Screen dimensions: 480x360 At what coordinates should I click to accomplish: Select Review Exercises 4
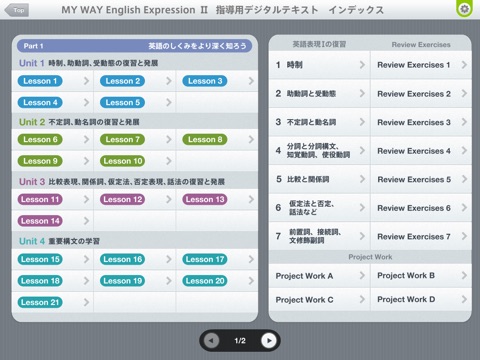coord(421,151)
